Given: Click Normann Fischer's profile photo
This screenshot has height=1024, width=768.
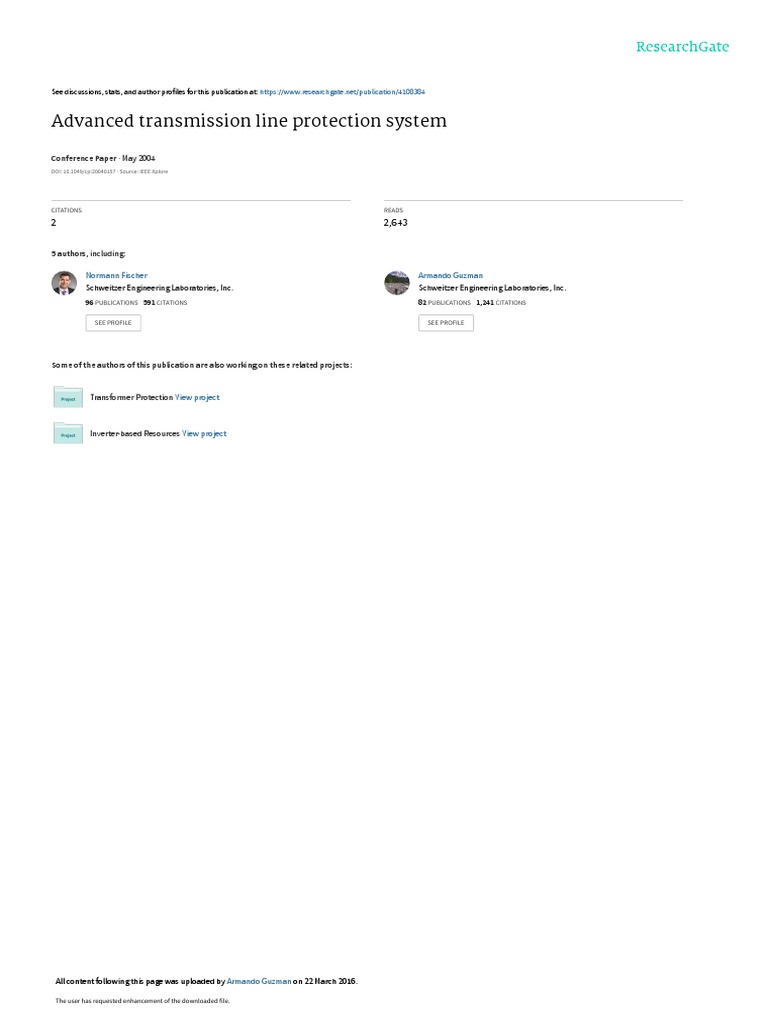Looking at the screenshot, I should (x=64, y=283).
